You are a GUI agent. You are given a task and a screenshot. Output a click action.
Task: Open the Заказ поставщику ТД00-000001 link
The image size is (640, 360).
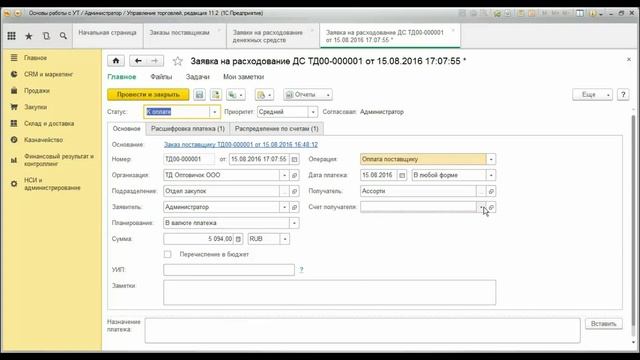coord(241,144)
